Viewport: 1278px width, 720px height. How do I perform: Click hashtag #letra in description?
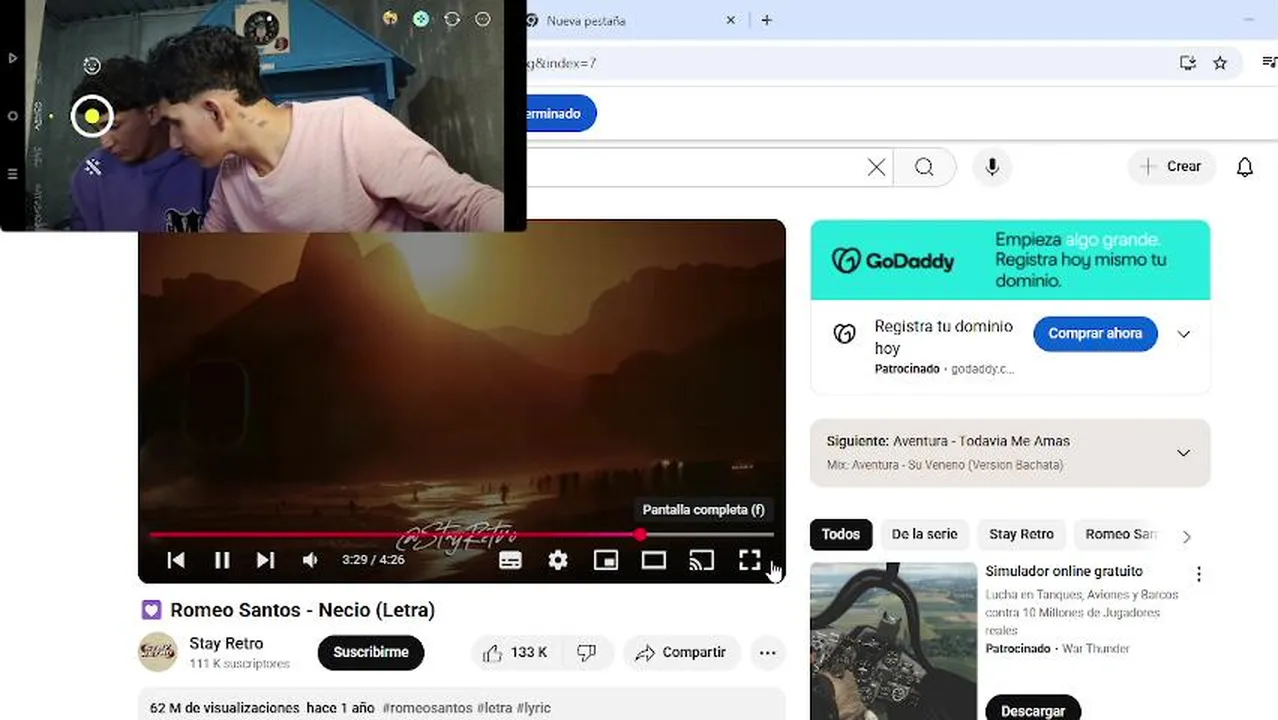[494, 708]
